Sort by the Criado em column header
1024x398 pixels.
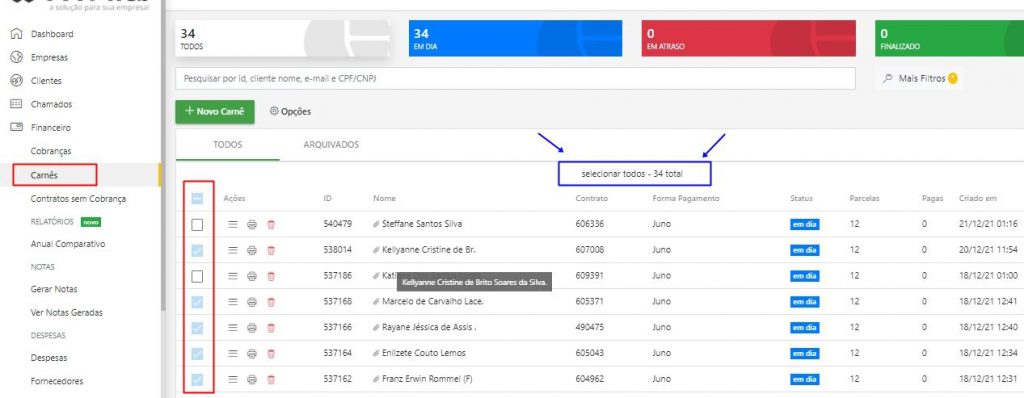click(x=978, y=198)
